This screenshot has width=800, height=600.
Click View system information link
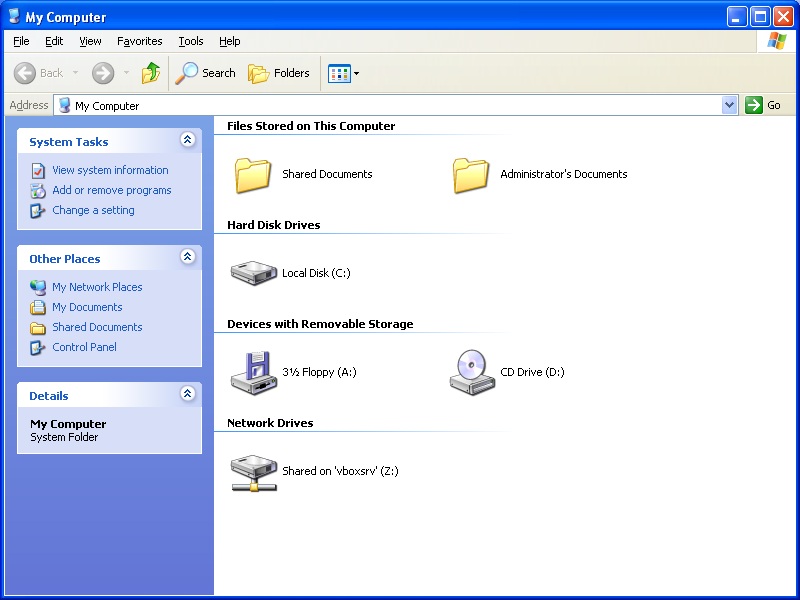click(110, 170)
